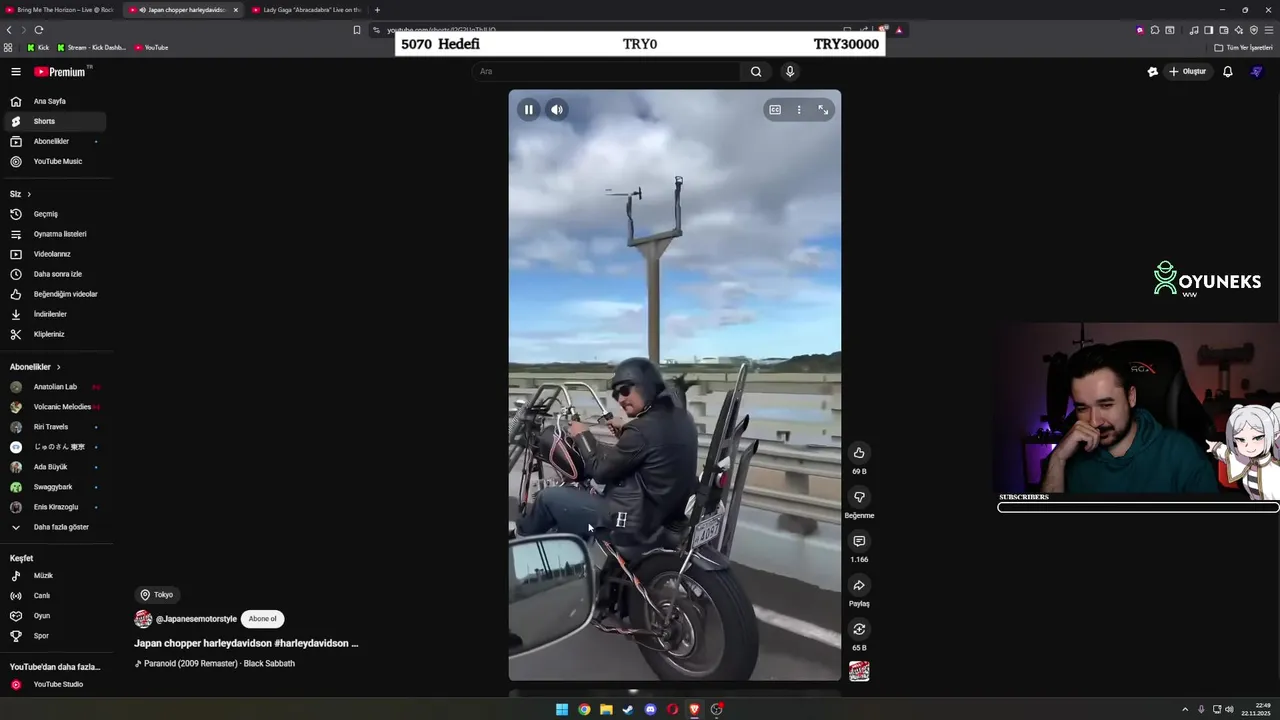
Task: Open Abonelikler sidebar entry with feed icon
Action: pyautogui.click(x=55, y=141)
